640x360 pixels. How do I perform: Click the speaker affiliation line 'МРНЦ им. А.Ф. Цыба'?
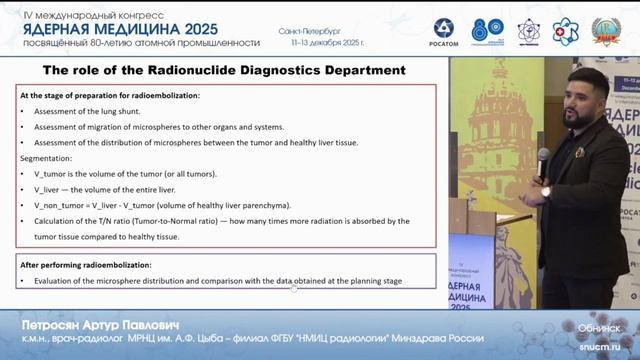point(253,338)
